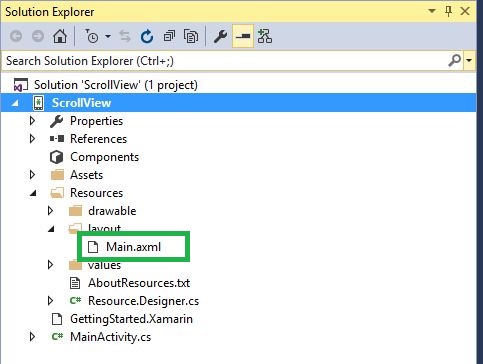Screen dimensions: 483x364
Task: Click the magnifier search icon
Action: click(454, 60)
